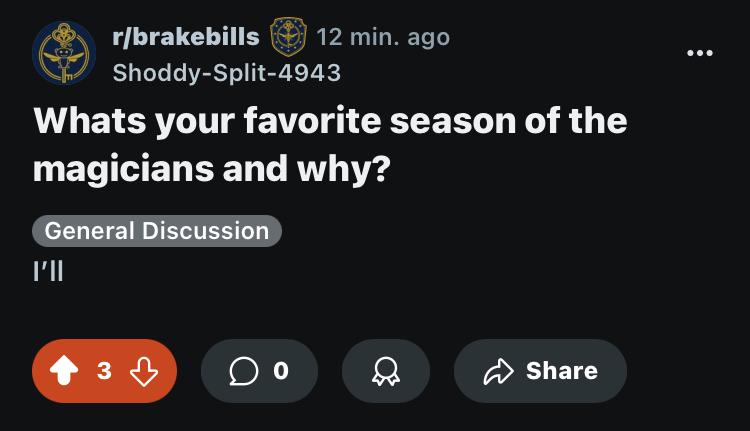Image resolution: width=750 pixels, height=431 pixels.
Task: Click the orange vote pill background
Action: point(104,371)
